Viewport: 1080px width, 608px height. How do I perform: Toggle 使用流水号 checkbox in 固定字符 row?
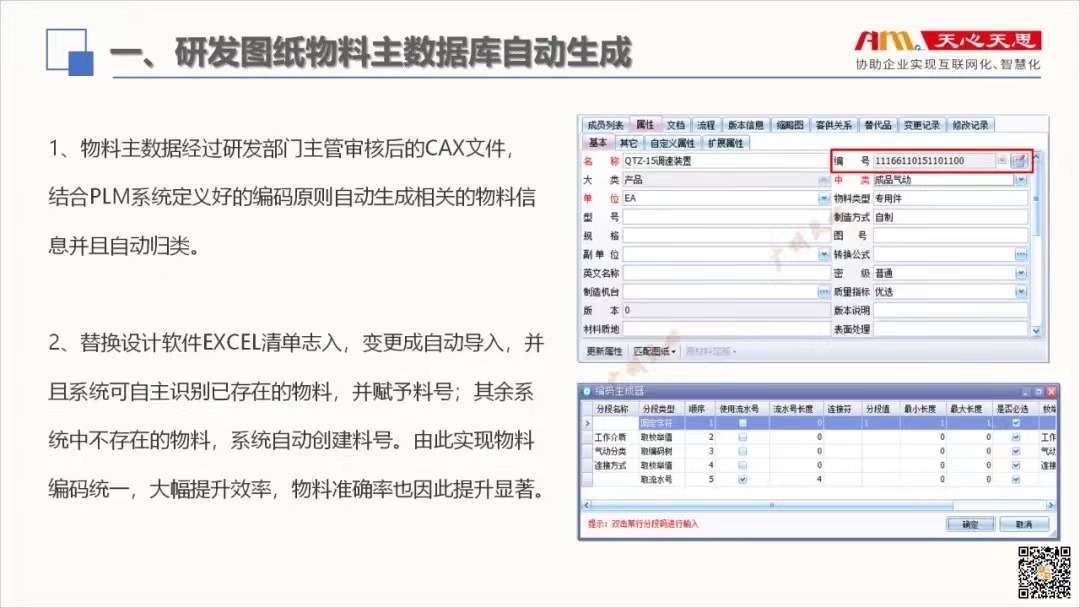click(742, 423)
